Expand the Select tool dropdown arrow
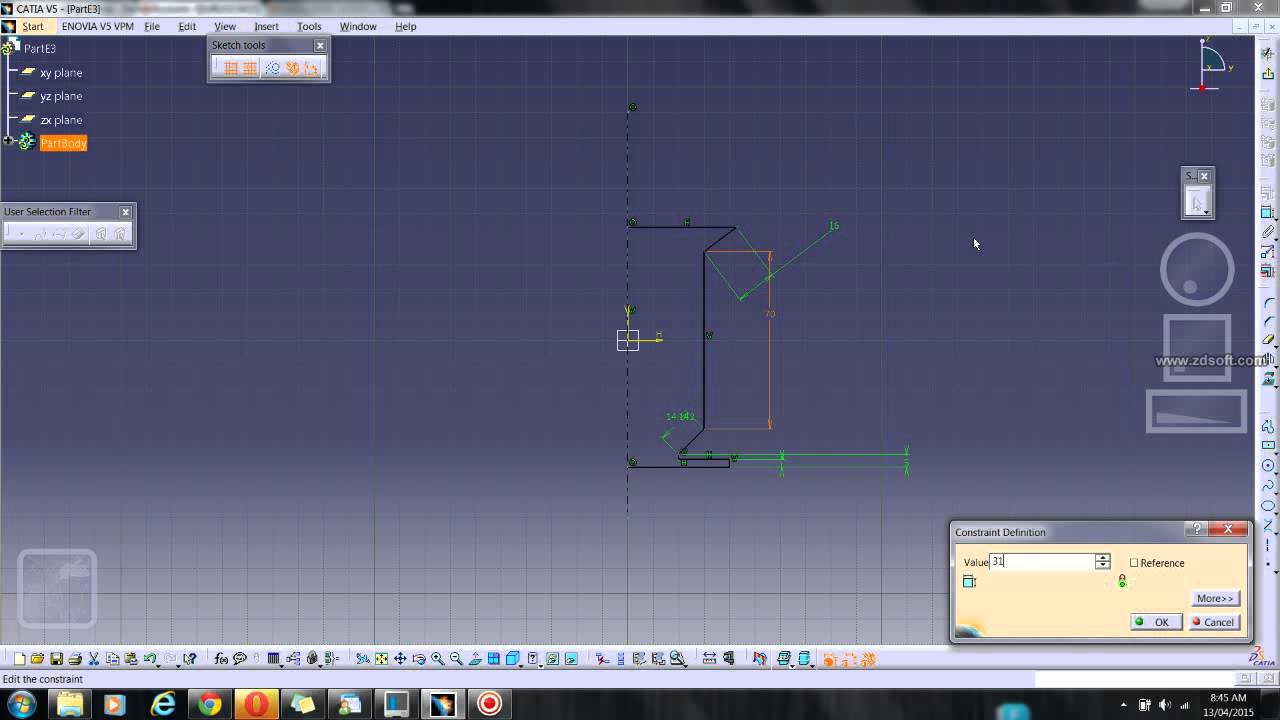Viewport: 1280px width, 720px height. tap(1207, 212)
